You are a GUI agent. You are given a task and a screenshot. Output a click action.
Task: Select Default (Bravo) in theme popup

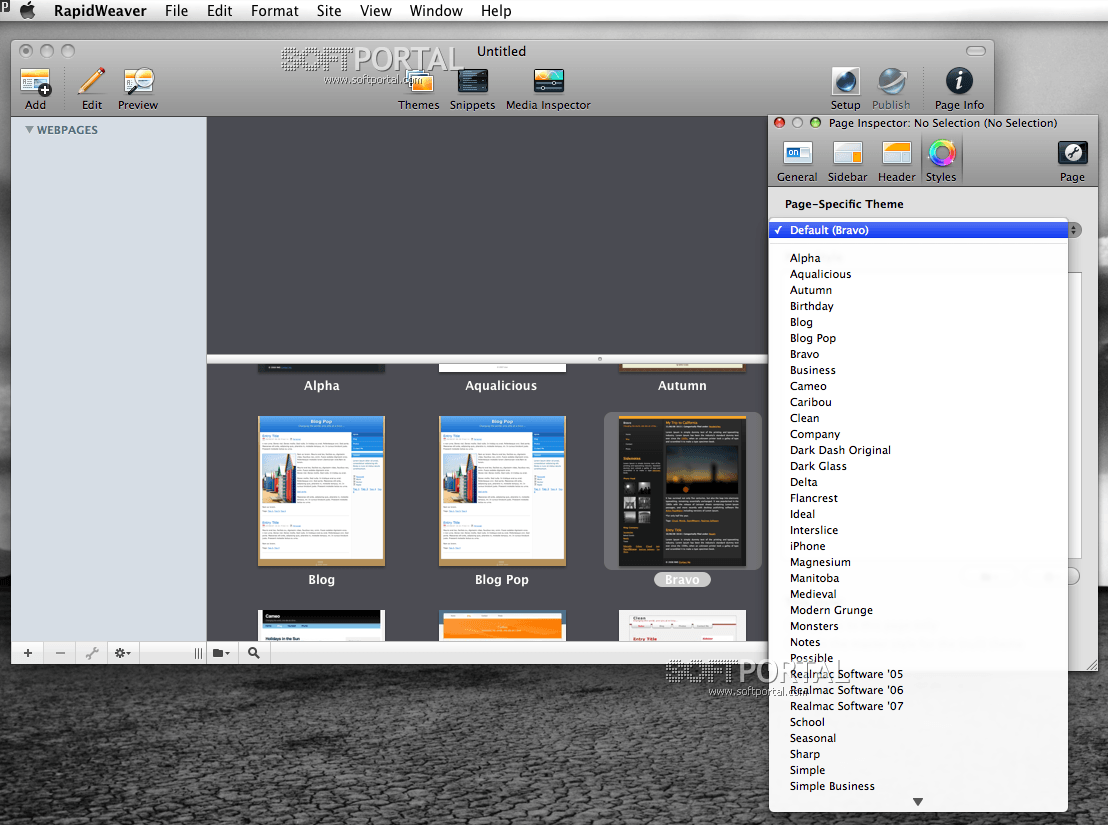pos(918,230)
